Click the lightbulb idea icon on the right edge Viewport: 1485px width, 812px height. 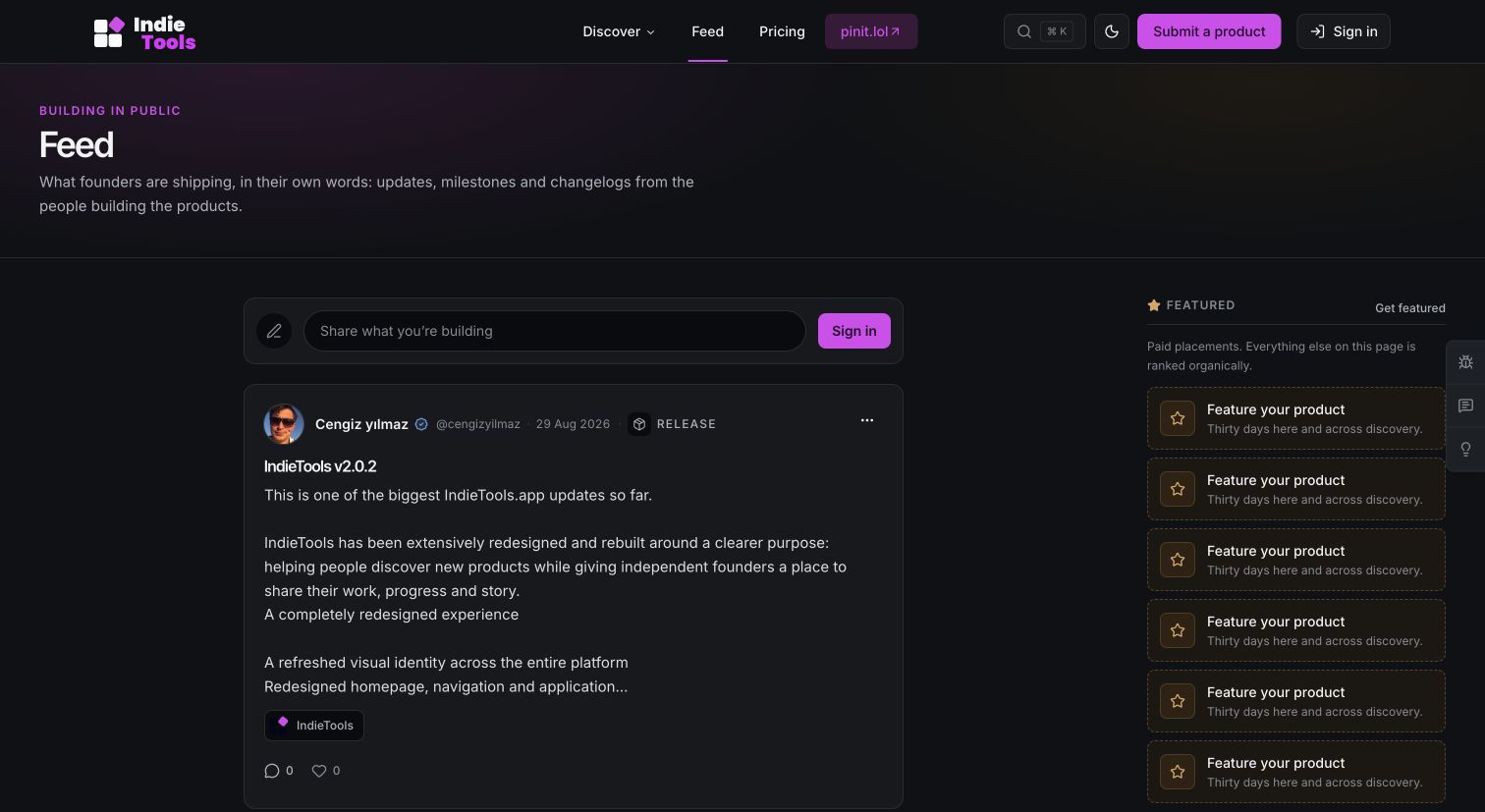[x=1465, y=449]
